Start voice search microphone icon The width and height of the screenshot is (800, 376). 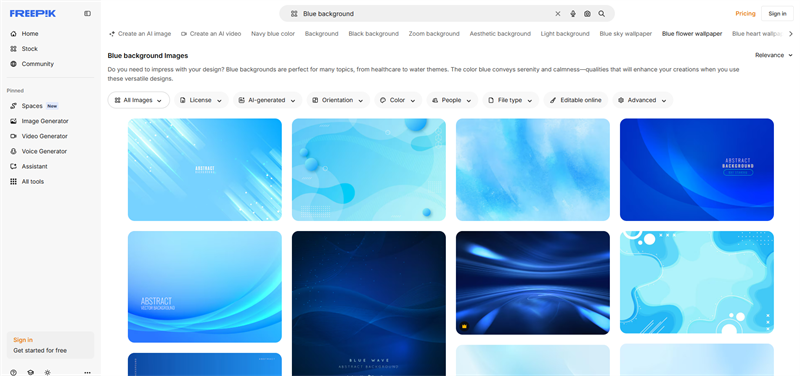pyautogui.click(x=573, y=14)
